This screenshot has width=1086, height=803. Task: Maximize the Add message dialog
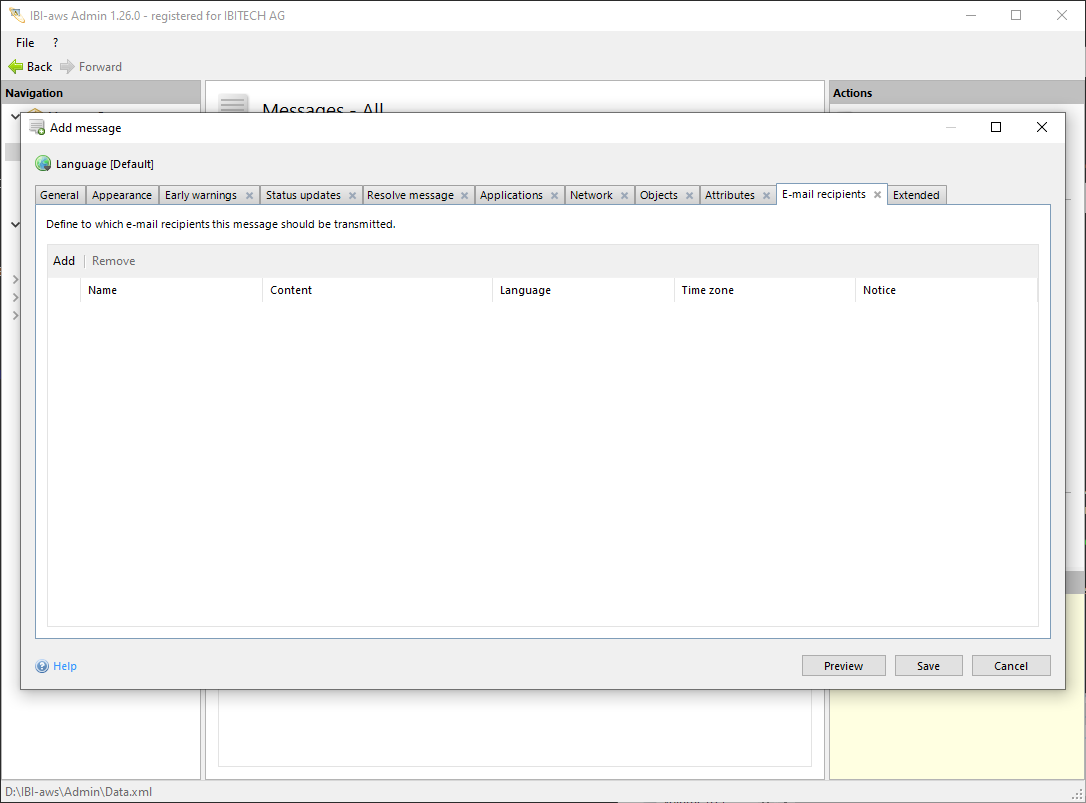click(996, 127)
